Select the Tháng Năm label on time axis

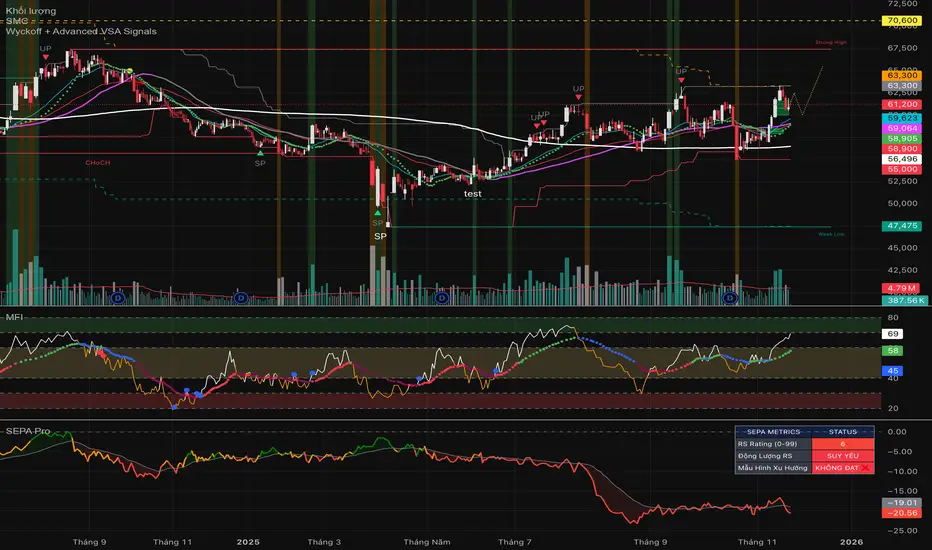(x=427, y=542)
